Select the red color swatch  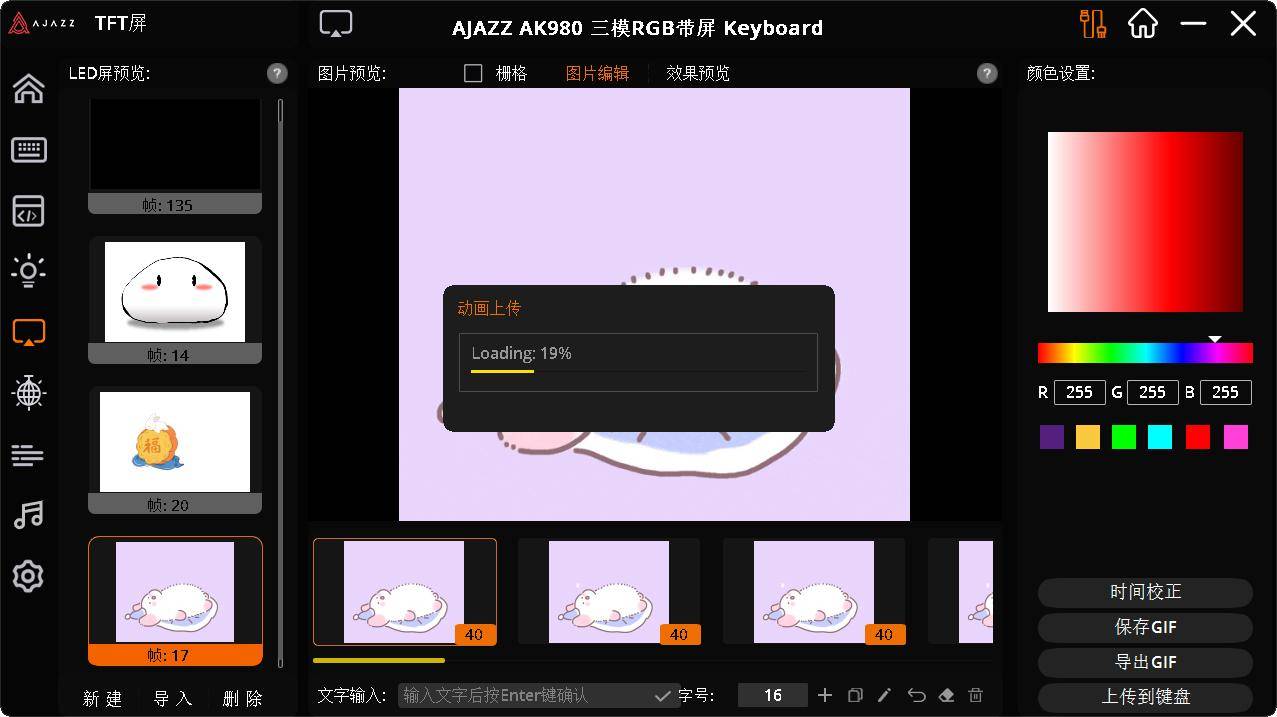pyautogui.click(x=1198, y=437)
